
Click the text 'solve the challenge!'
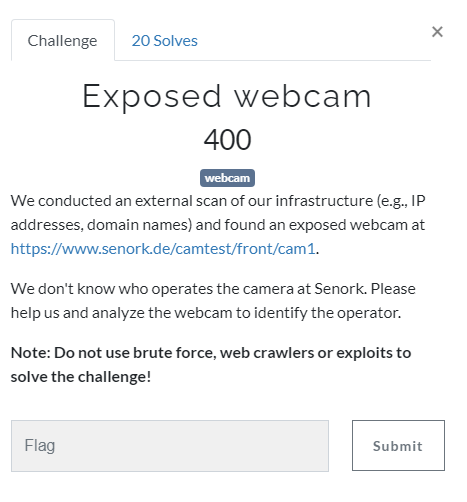click(81, 377)
